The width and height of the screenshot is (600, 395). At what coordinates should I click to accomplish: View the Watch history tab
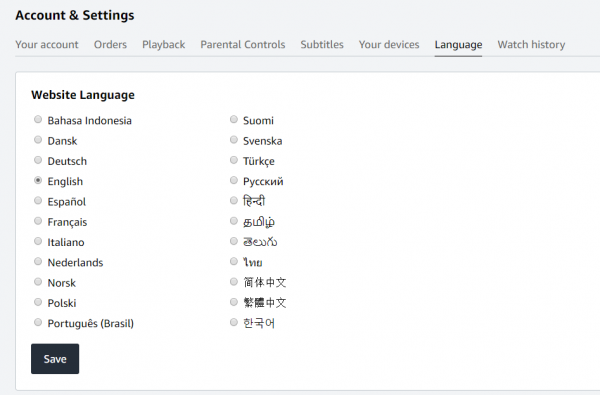[531, 44]
